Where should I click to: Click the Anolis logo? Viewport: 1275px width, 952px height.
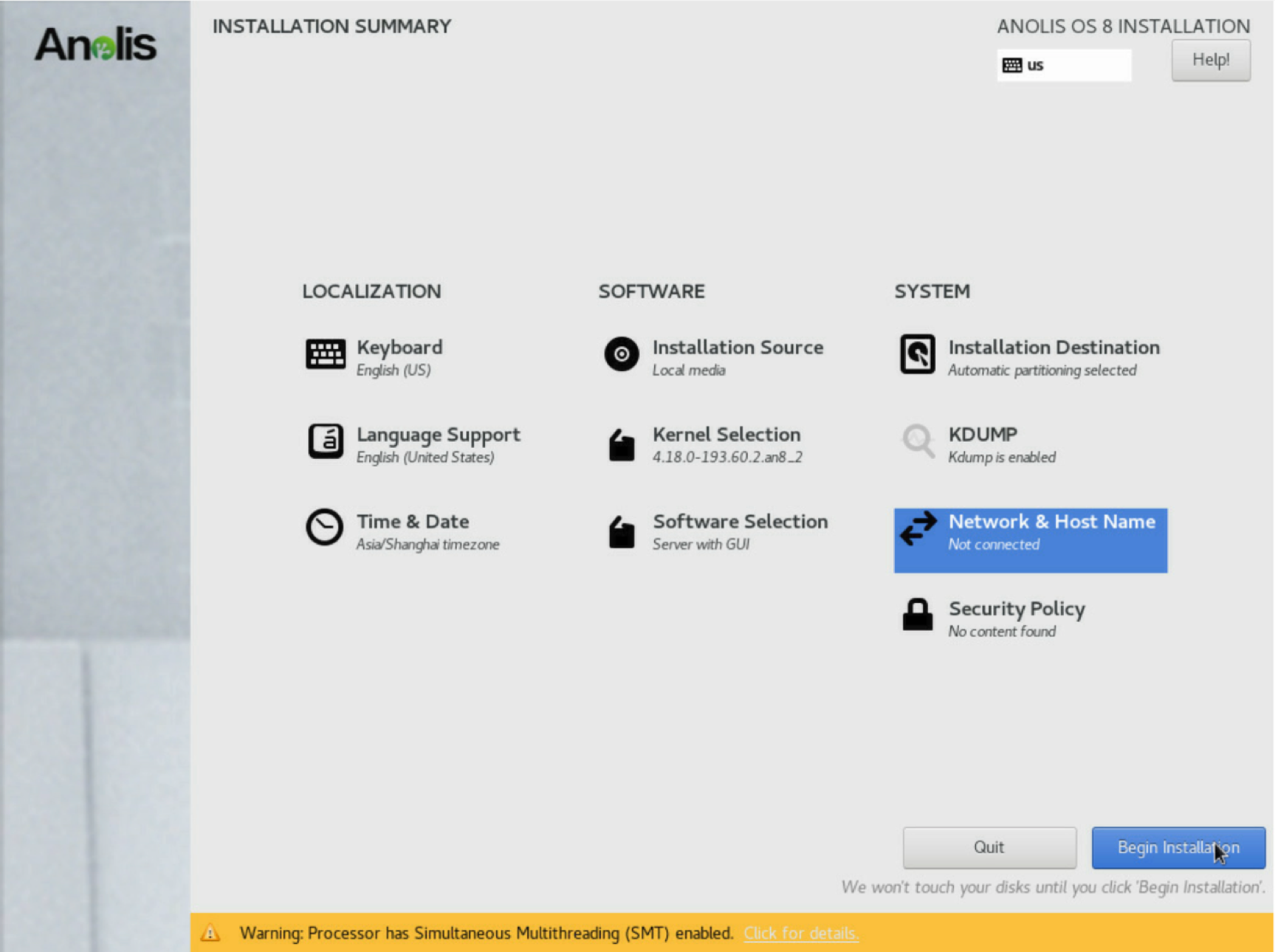pyautogui.click(x=95, y=44)
